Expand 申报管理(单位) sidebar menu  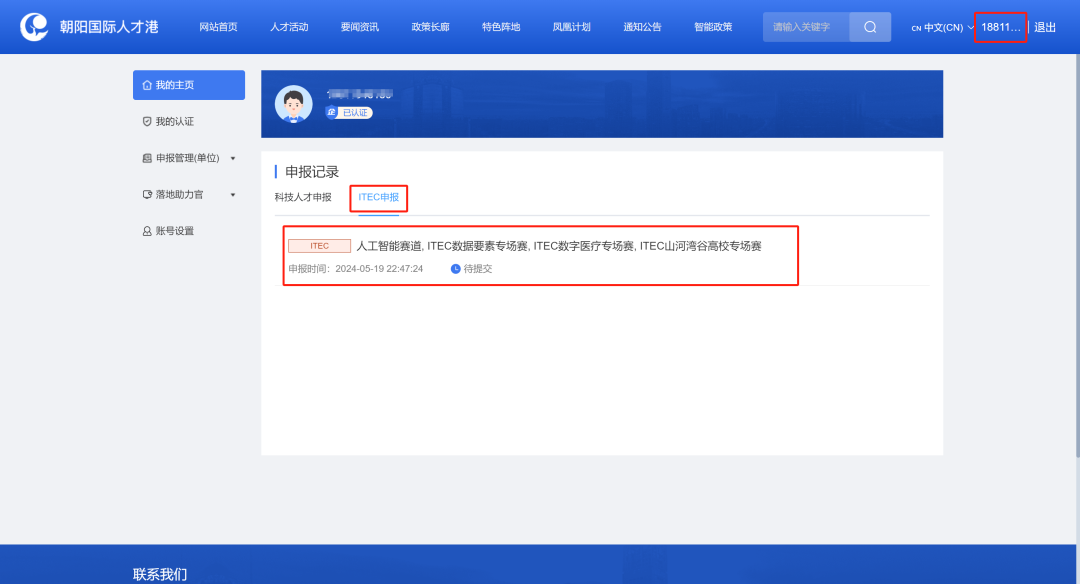pyautogui.click(x=189, y=158)
